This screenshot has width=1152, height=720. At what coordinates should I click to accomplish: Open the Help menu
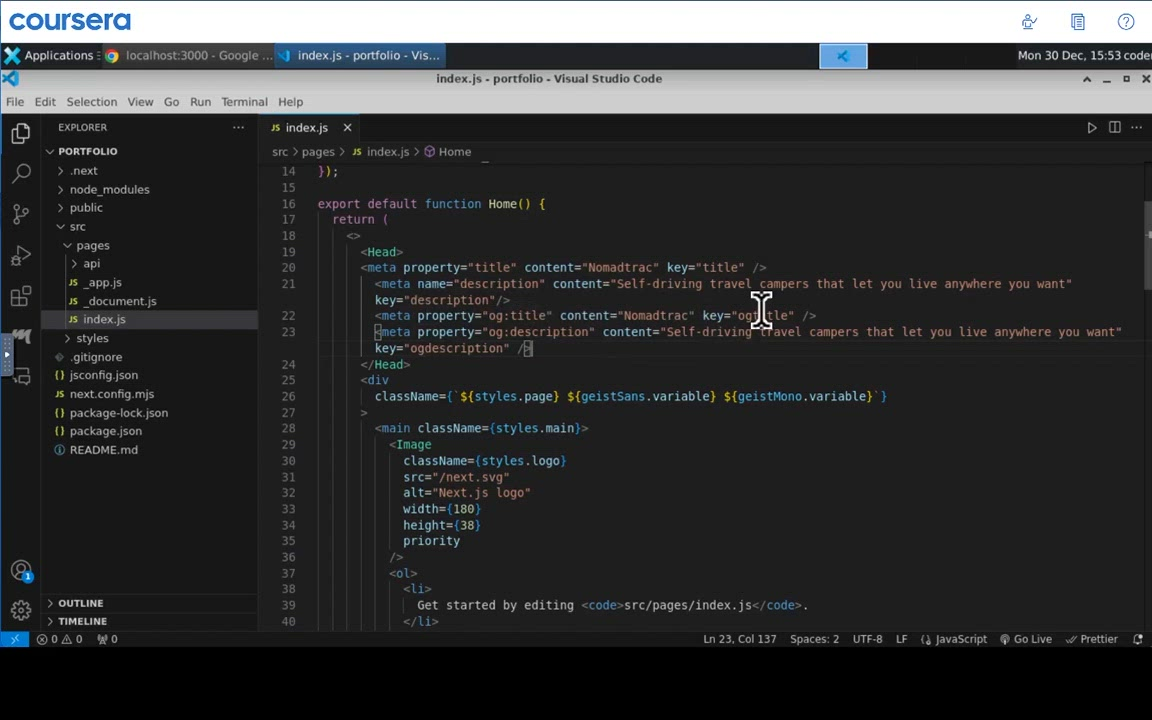(x=290, y=101)
